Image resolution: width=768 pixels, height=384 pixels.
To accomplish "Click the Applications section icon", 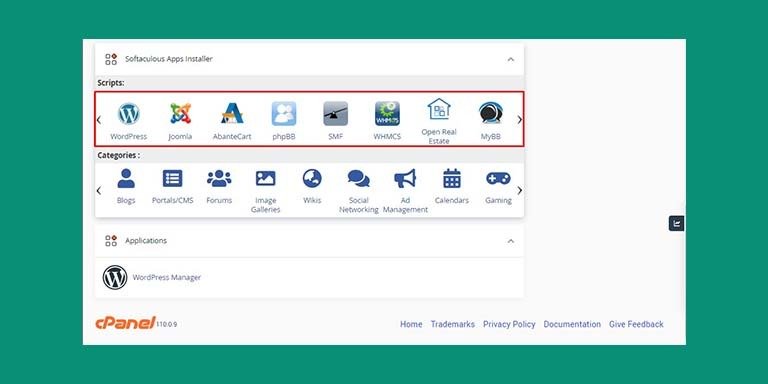I will click(x=111, y=241).
